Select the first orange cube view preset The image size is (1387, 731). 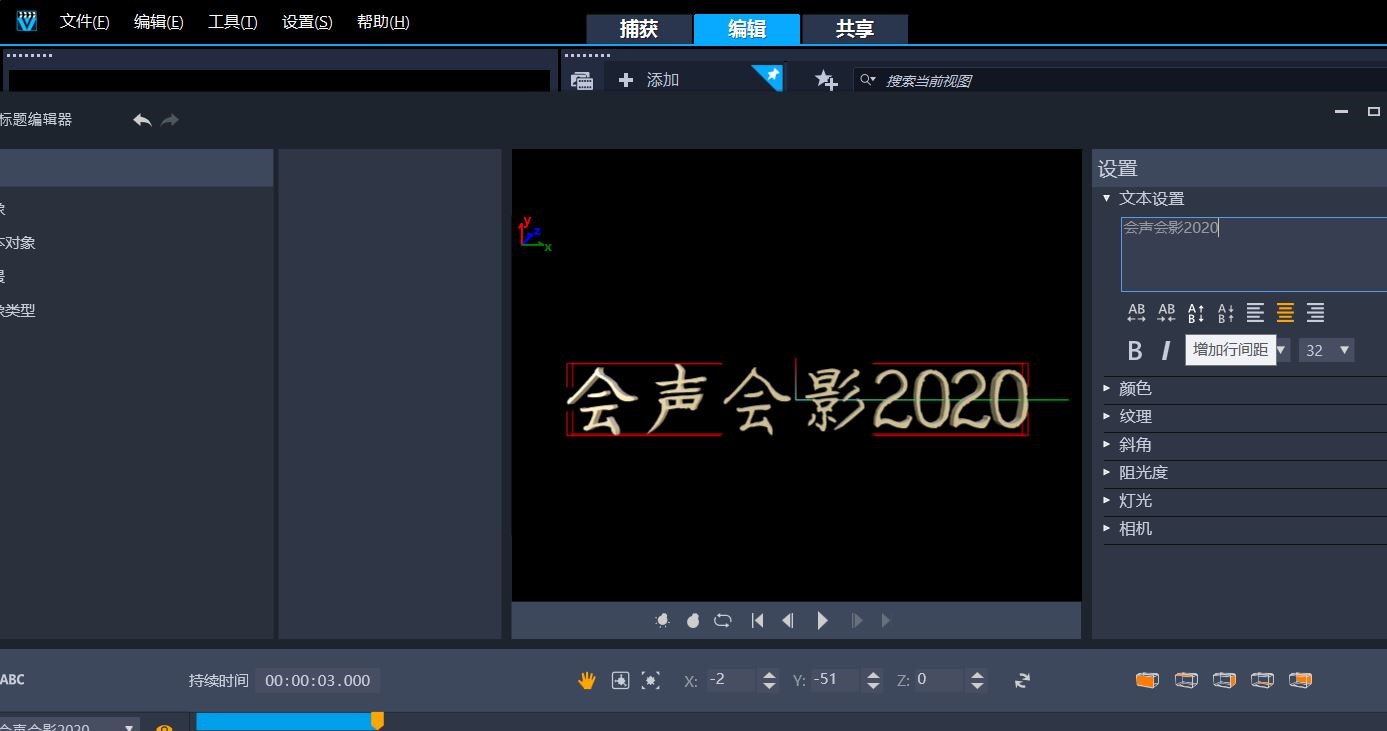pyautogui.click(x=1147, y=680)
